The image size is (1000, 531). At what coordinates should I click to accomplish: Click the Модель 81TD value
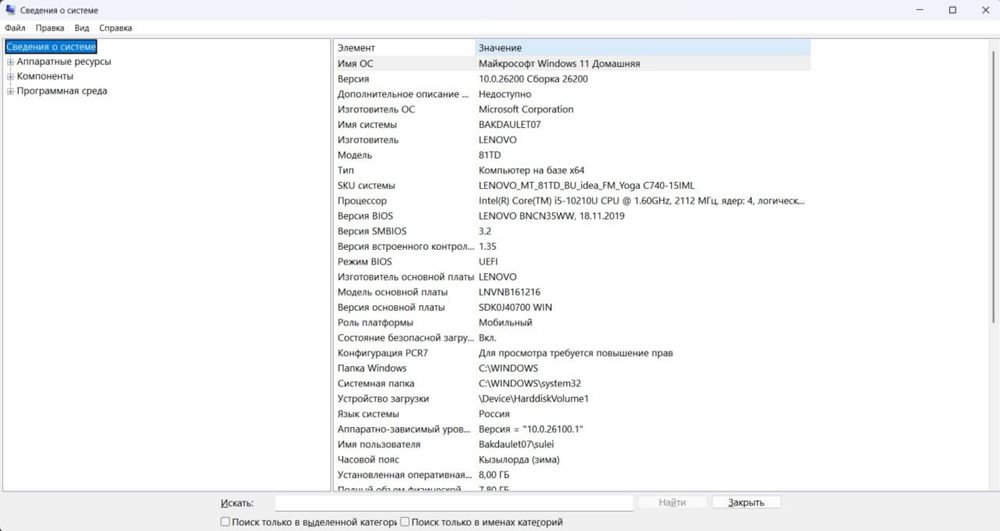[490, 156]
